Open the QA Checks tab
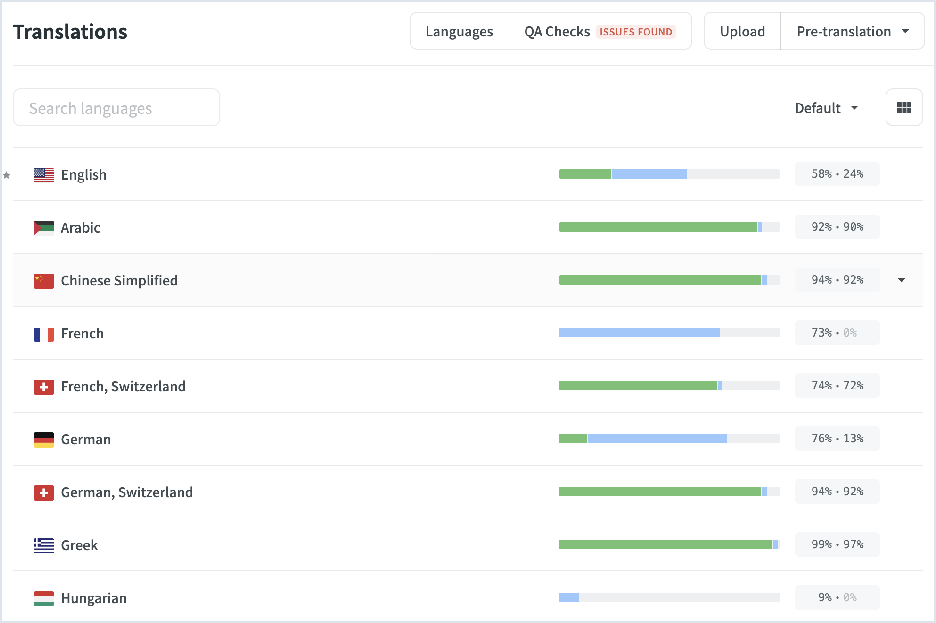 [x=557, y=31]
